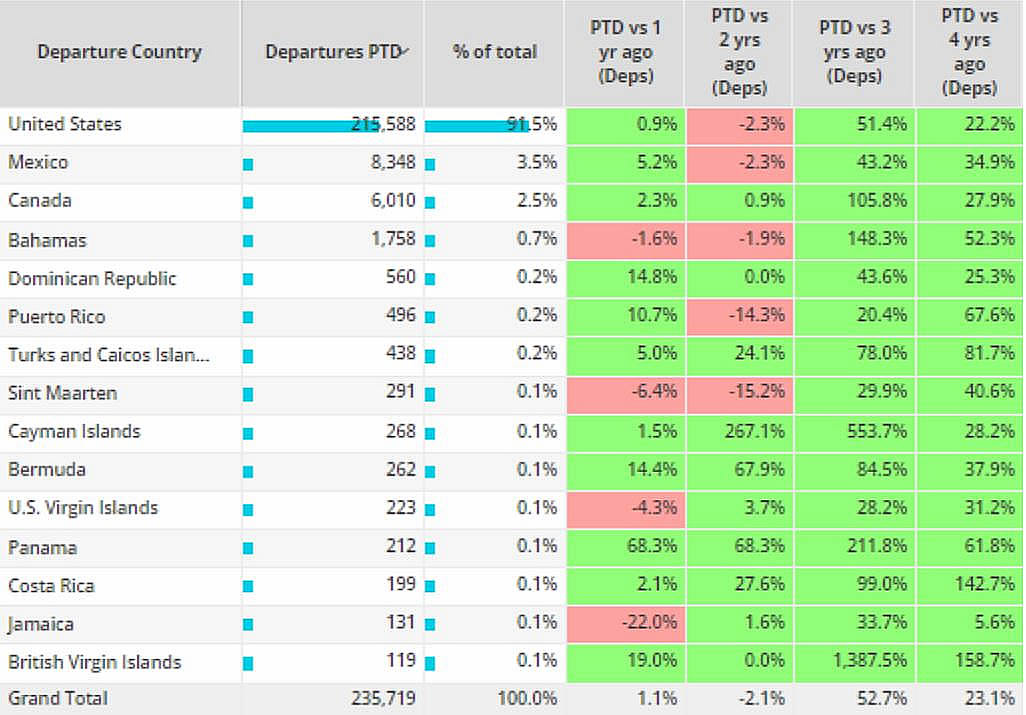The image size is (1026, 715).
Task: Open the truncated Turks and Caicos label
Action: click(109, 355)
